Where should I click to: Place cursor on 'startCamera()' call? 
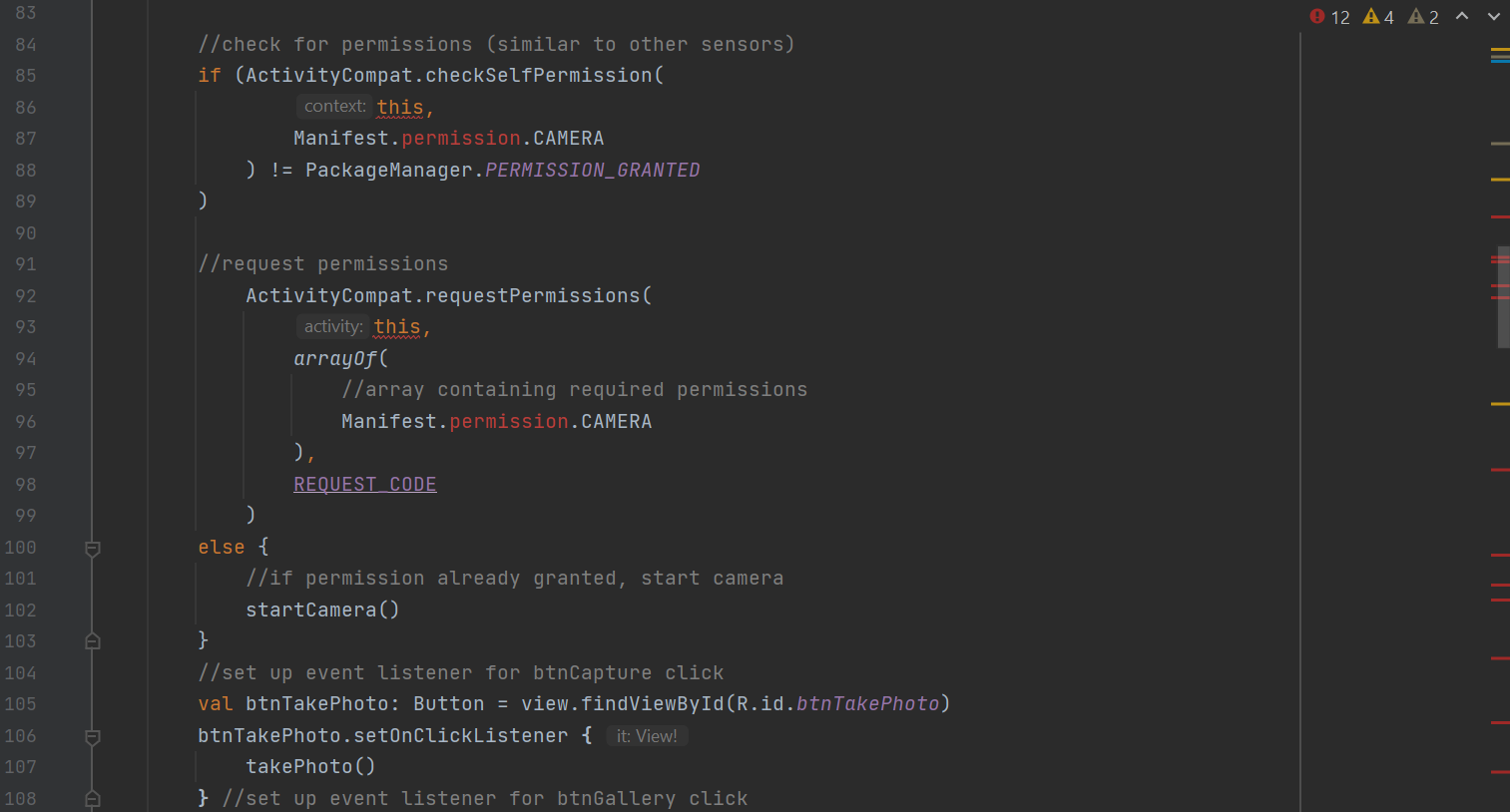(x=322, y=609)
